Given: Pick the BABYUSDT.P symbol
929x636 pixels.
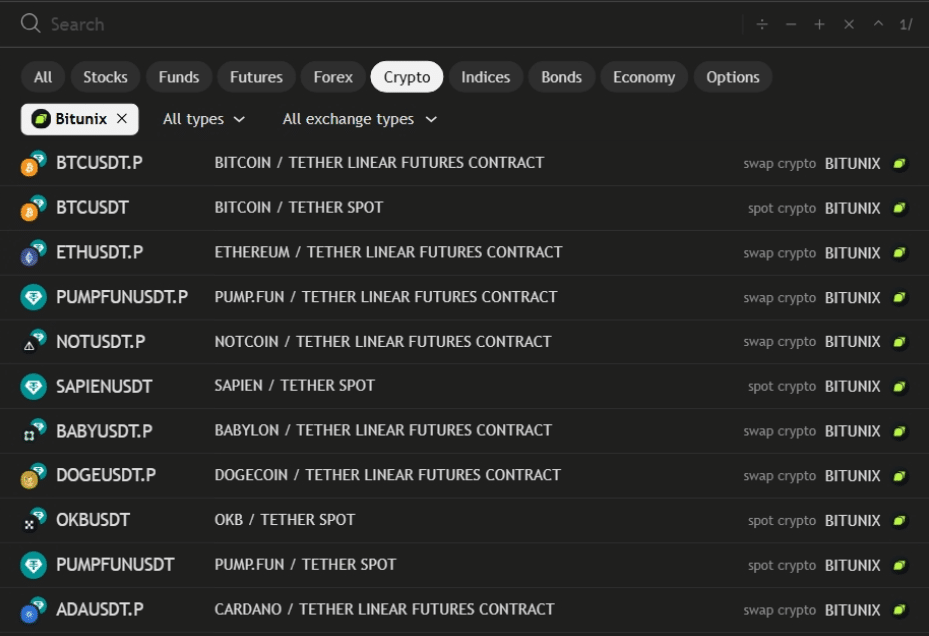Looking at the screenshot, I should click(464, 431).
